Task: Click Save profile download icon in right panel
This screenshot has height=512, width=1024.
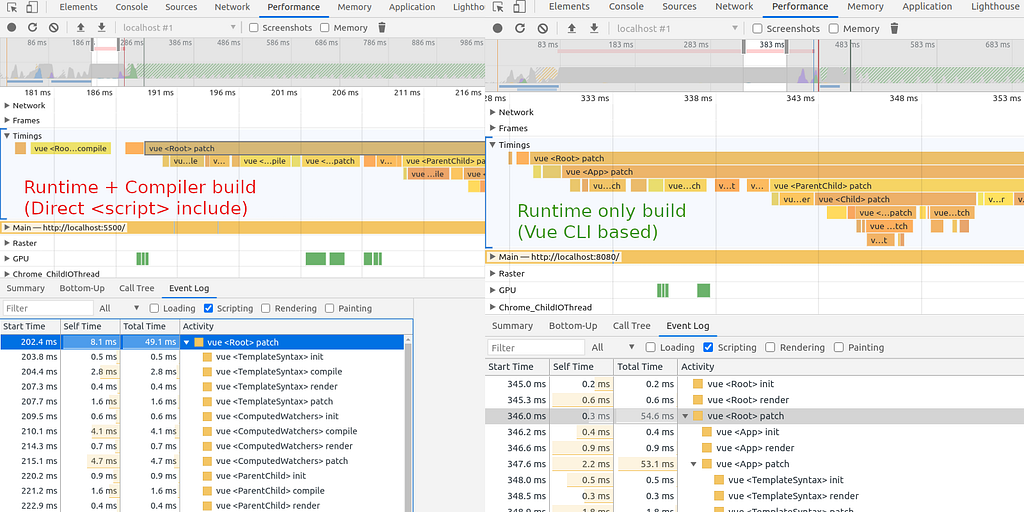Action: (x=594, y=28)
